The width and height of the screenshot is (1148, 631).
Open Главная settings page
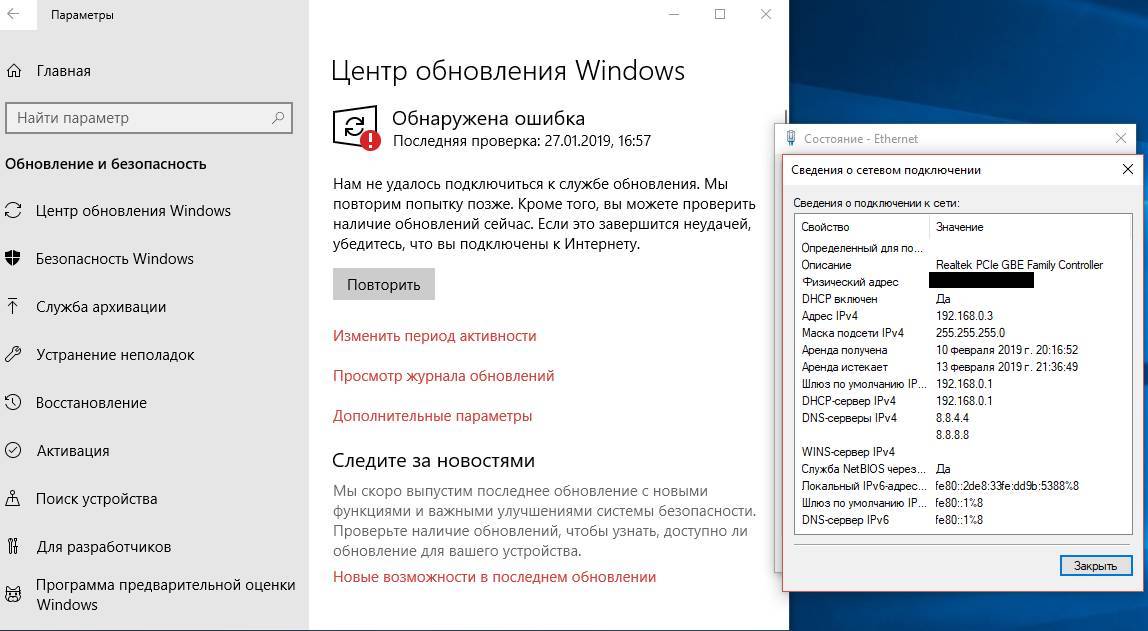coord(64,71)
